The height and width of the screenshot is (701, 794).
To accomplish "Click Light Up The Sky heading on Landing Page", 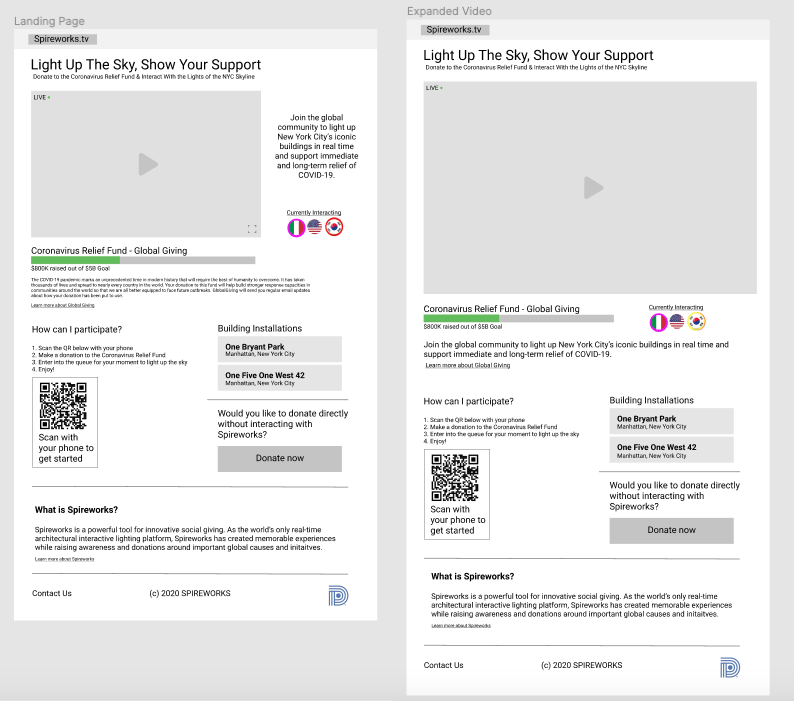I will coord(146,65).
